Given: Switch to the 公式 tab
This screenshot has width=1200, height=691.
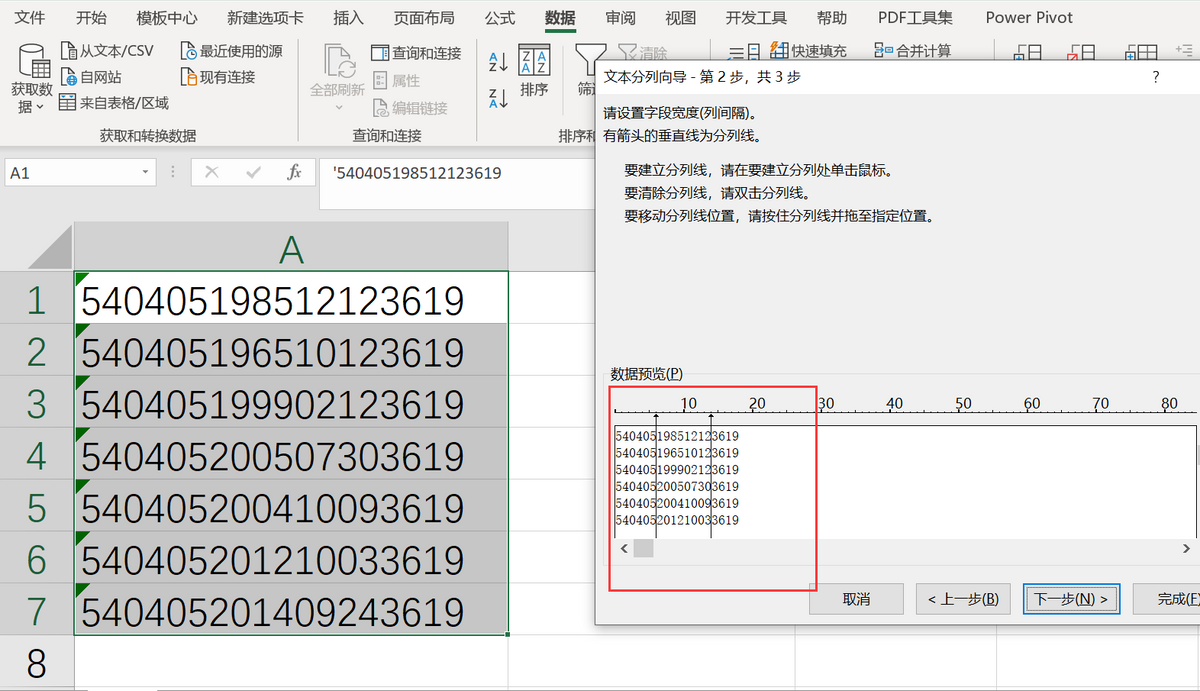Looking at the screenshot, I should click(500, 18).
